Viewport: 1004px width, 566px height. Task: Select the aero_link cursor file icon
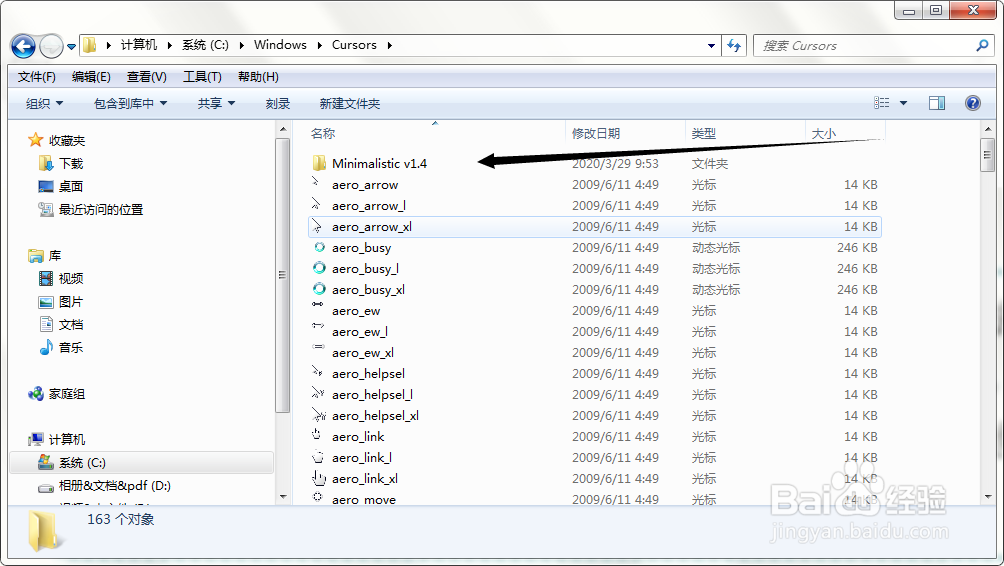click(316, 434)
